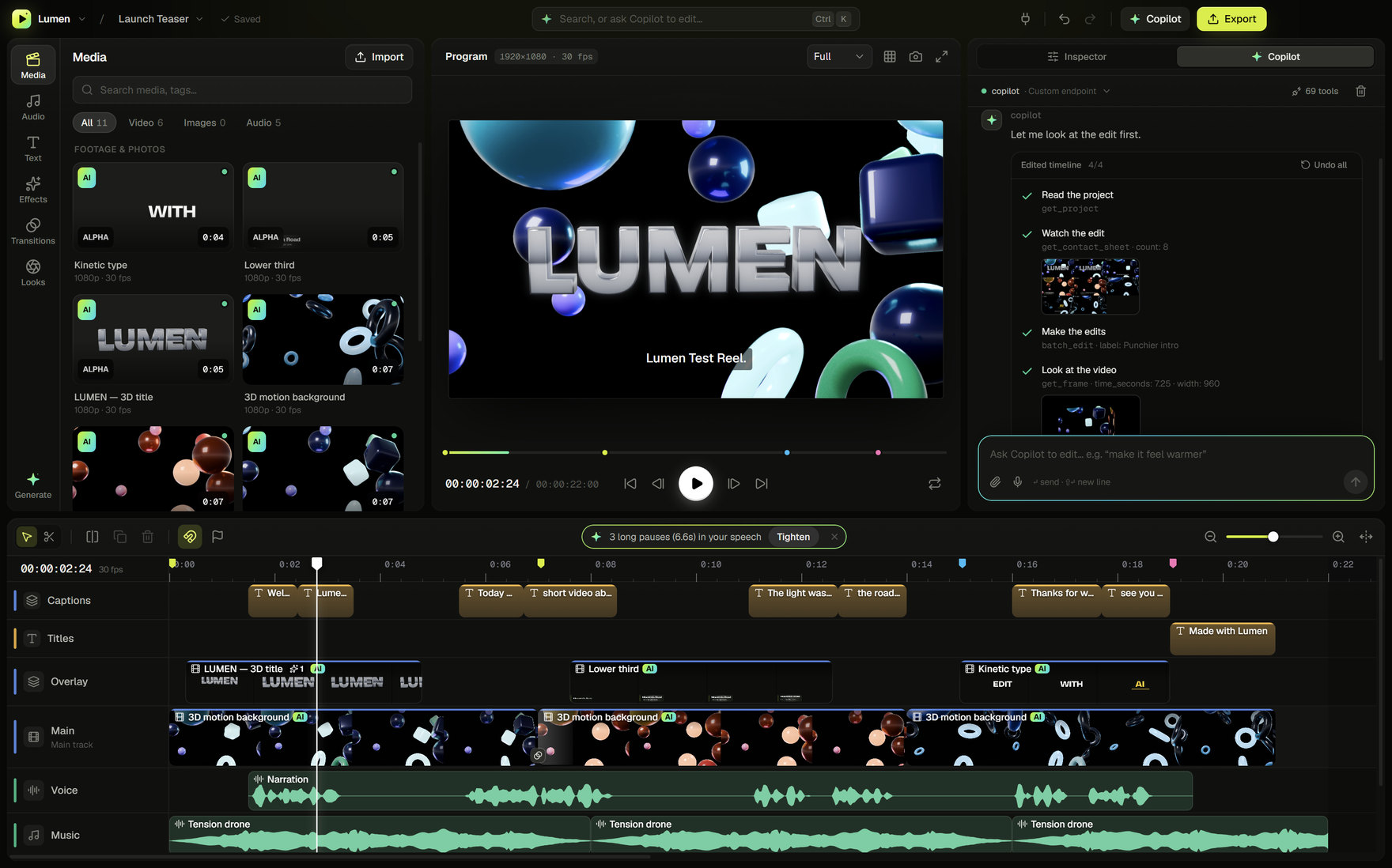Send the Copilot prompt
This screenshot has width=1392, height=868.
pyautogui.click(x=1356, y=481)
